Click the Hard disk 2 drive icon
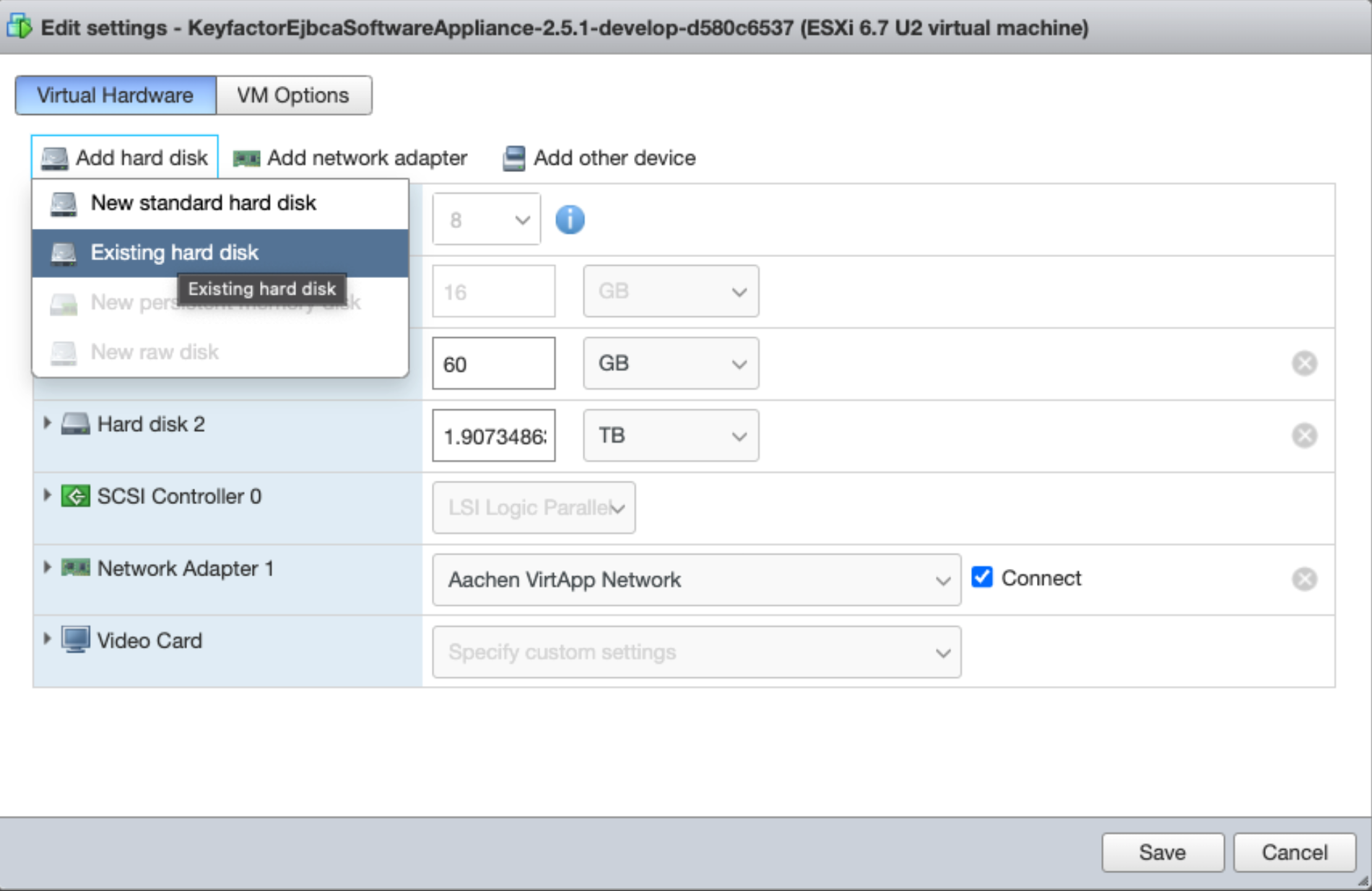This screenshot has height=891, width=1372. (x=75, y=424)
